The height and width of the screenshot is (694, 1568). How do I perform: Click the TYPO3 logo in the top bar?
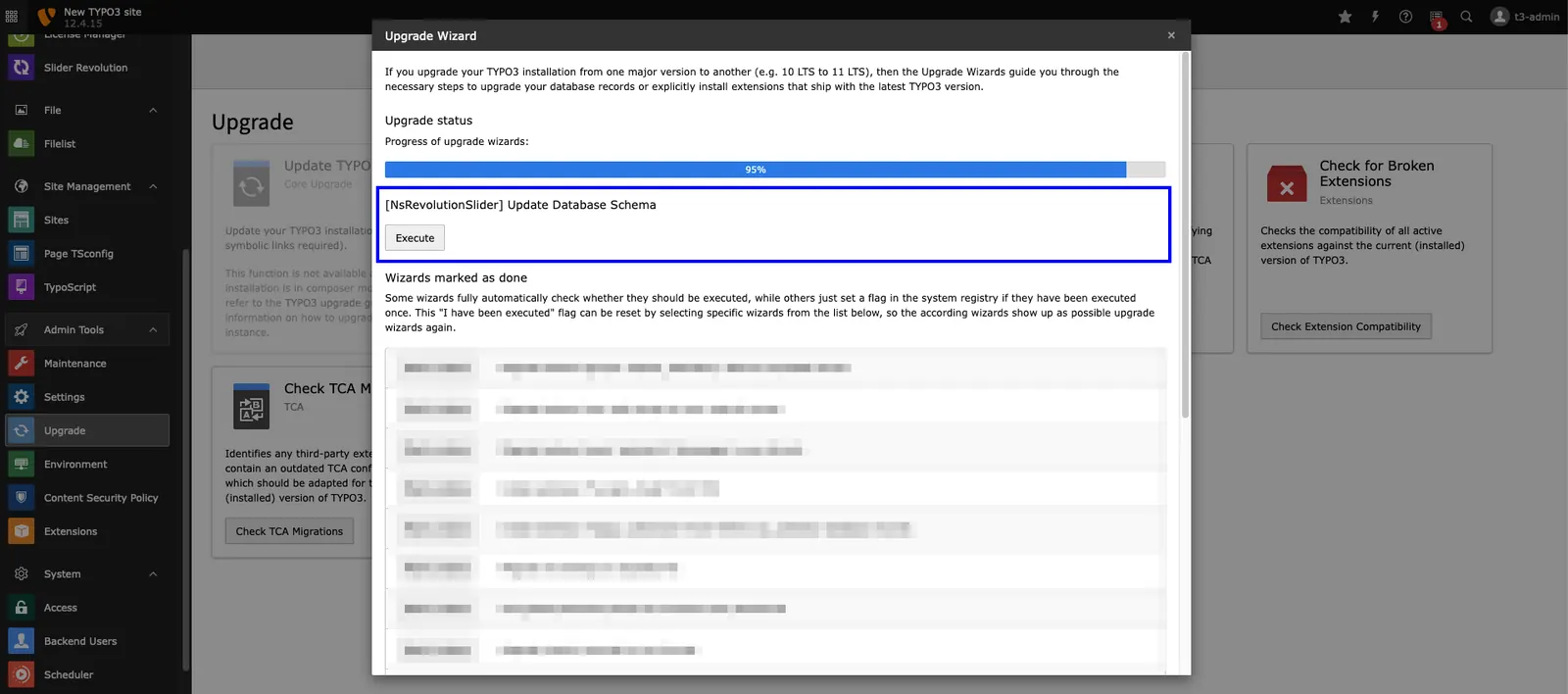click(x=46, y=17)
